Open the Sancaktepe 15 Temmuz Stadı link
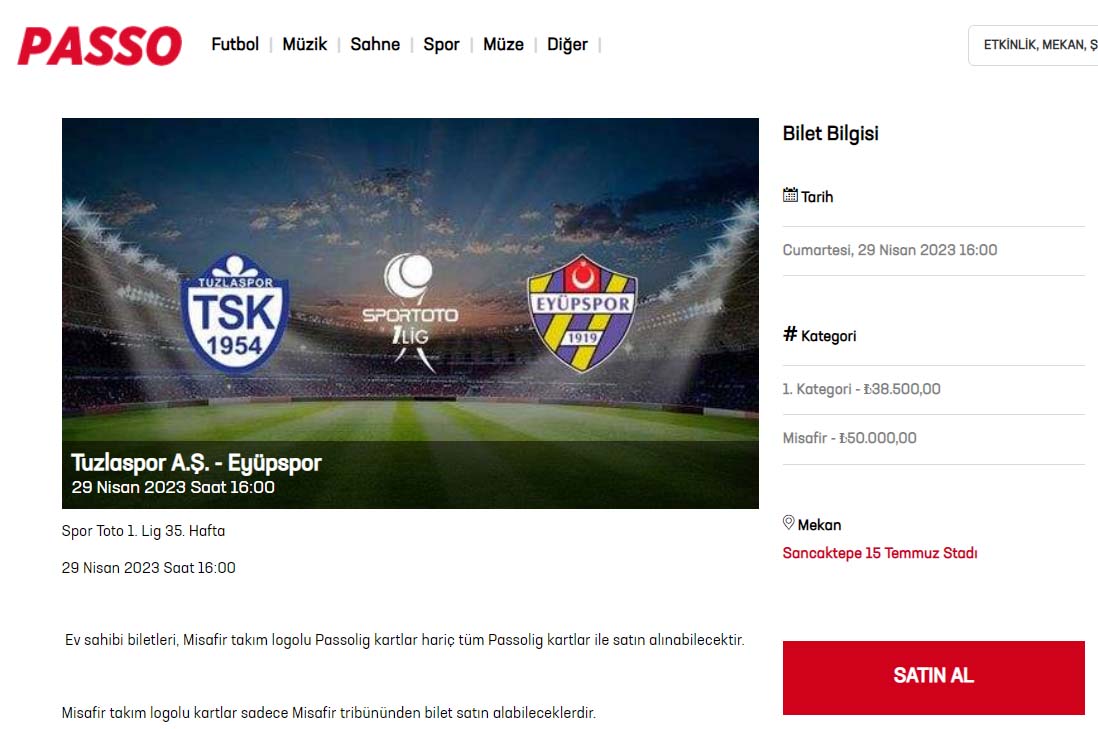Screen dimensions: 1098x729 [x=880, y=553]
